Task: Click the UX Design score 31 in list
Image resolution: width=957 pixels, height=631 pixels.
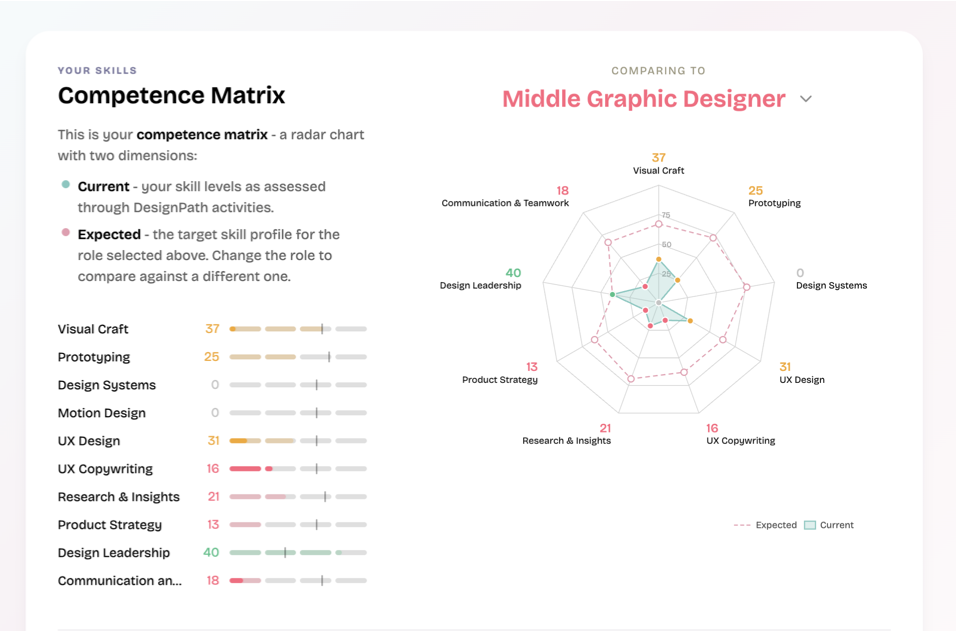Action: 213,441
